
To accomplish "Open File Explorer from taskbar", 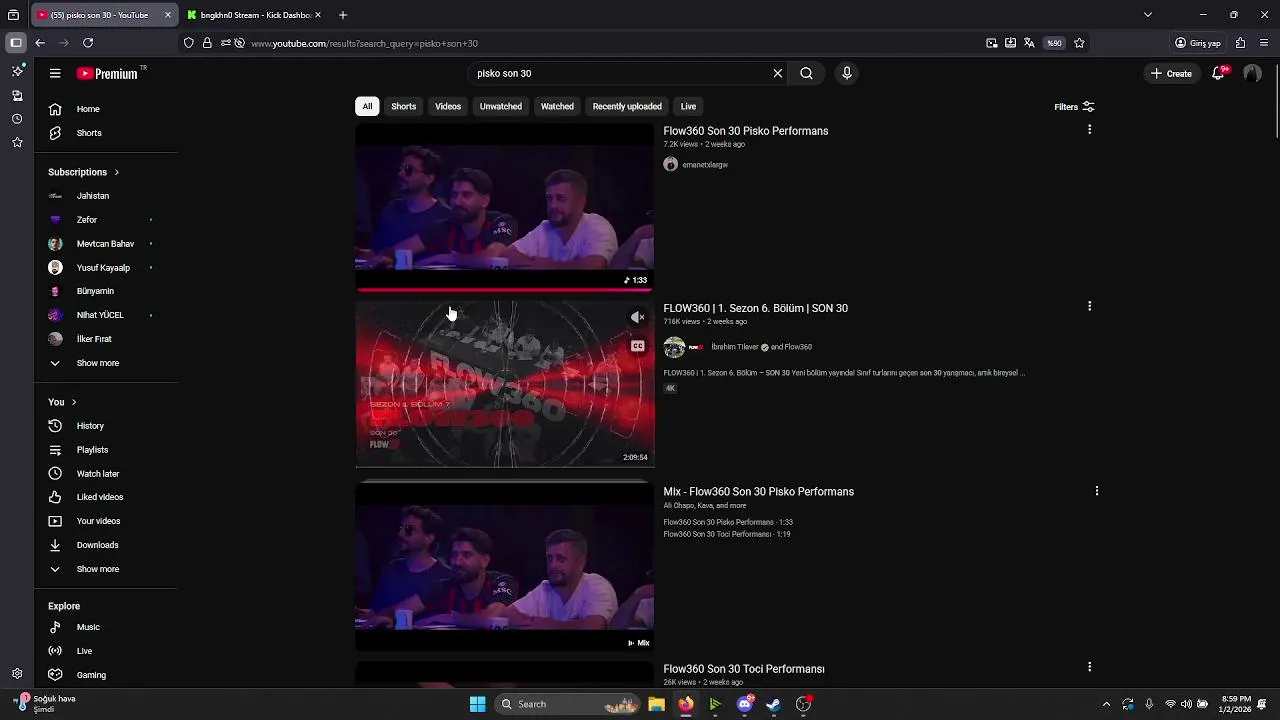I will [656, 704].
